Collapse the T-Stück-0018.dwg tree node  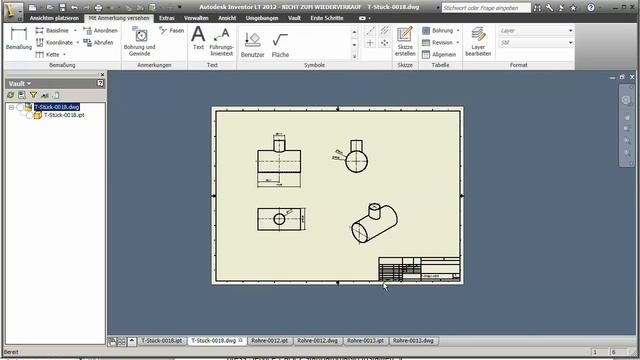click(x=11, y=107)
